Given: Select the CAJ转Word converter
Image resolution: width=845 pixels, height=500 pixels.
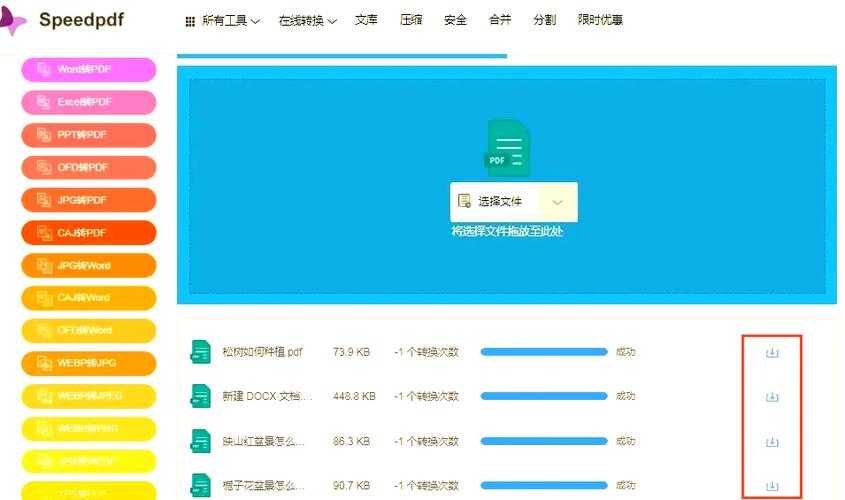Looking at the screenshot, I should click(89, 297).
